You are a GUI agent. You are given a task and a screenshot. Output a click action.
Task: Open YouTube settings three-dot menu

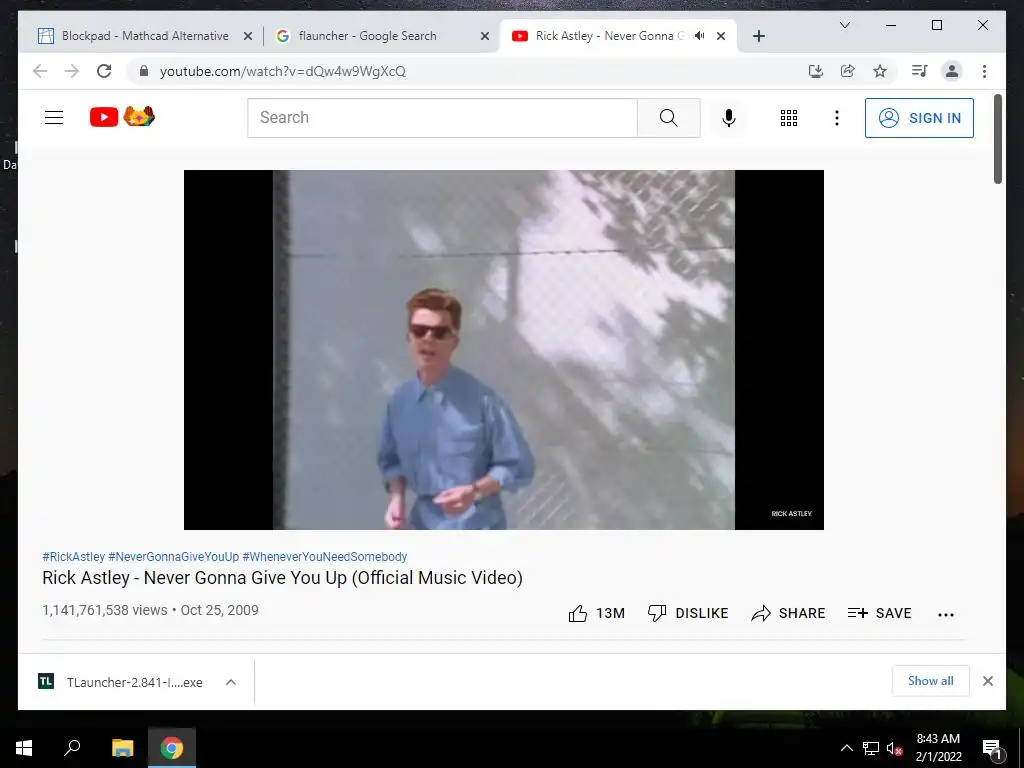(837, 118)
